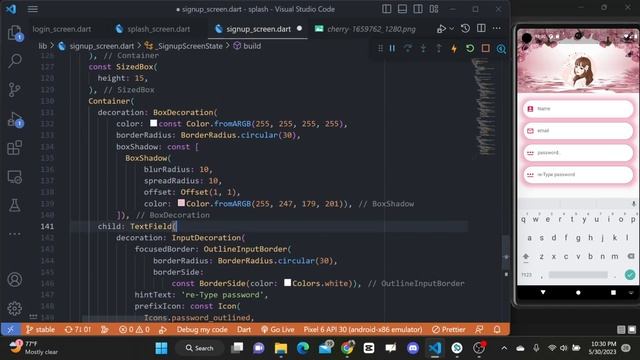Viewport: 640px width, 360px height.
Task: Switch to the login_screen.dart tab
Action: [x=62, y=29]
